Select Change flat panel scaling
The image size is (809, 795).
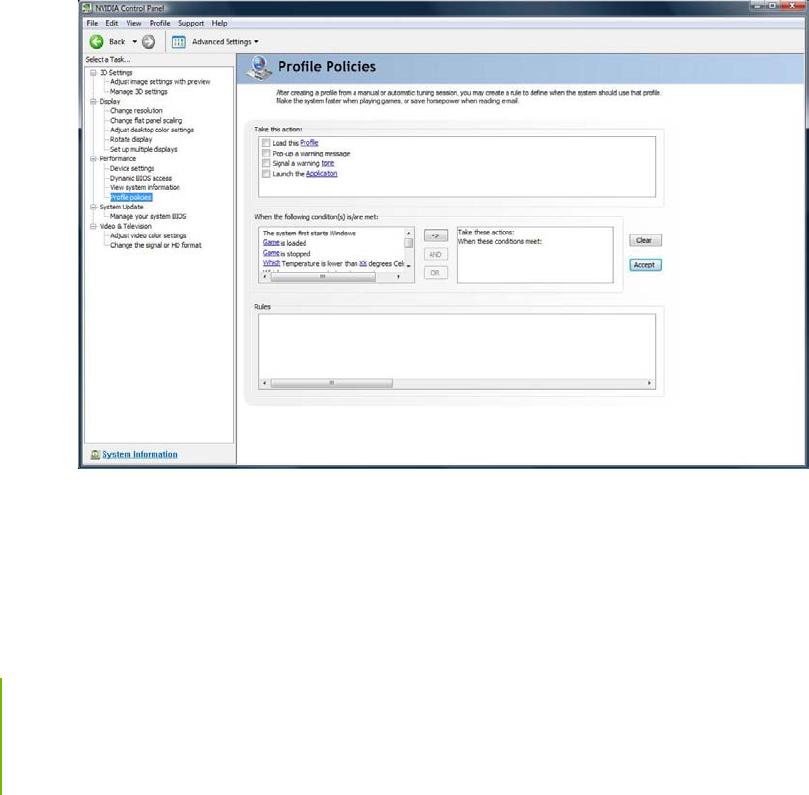(146, 120)
